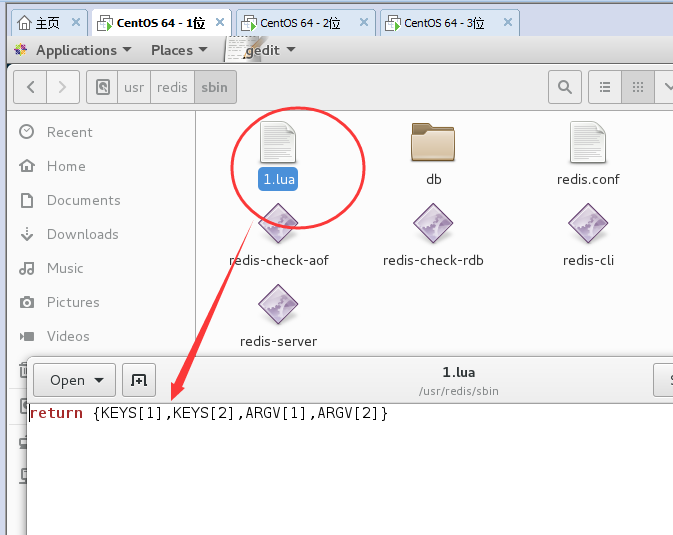The image size is (673, 535).
Task: Select the redis-check-rdb executable
Action: pyautogui.click(x=433, y=223)
